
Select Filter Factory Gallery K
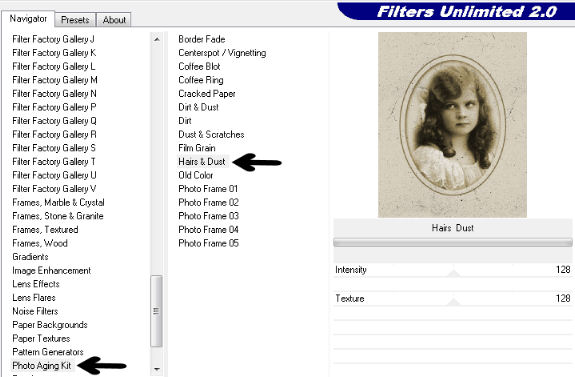(54, 53)
